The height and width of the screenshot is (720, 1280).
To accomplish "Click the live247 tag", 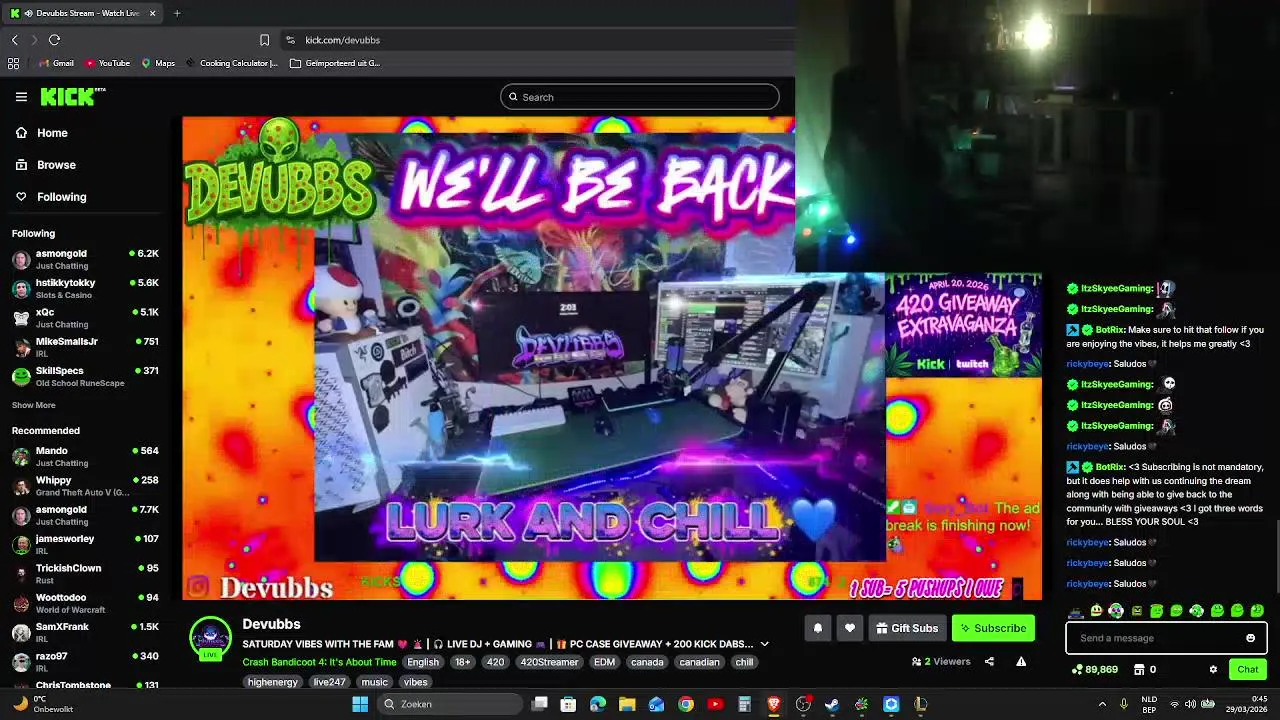I will pos(329,682).
